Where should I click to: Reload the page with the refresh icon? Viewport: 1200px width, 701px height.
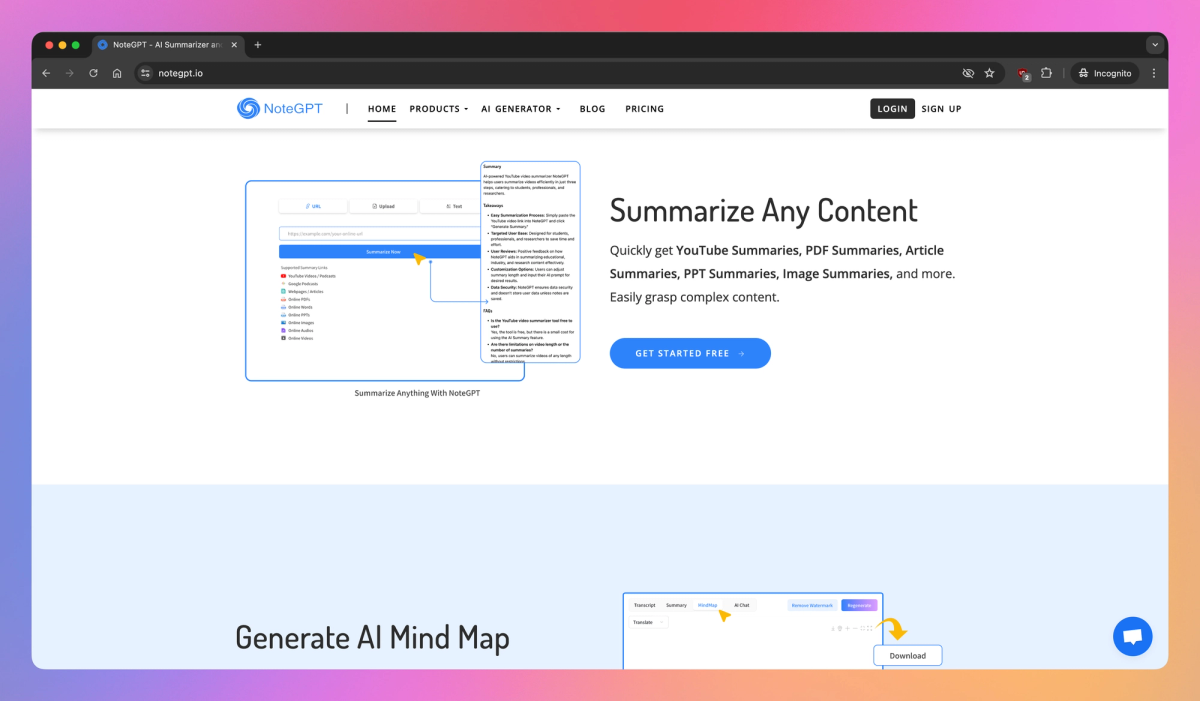pos(94,73)
